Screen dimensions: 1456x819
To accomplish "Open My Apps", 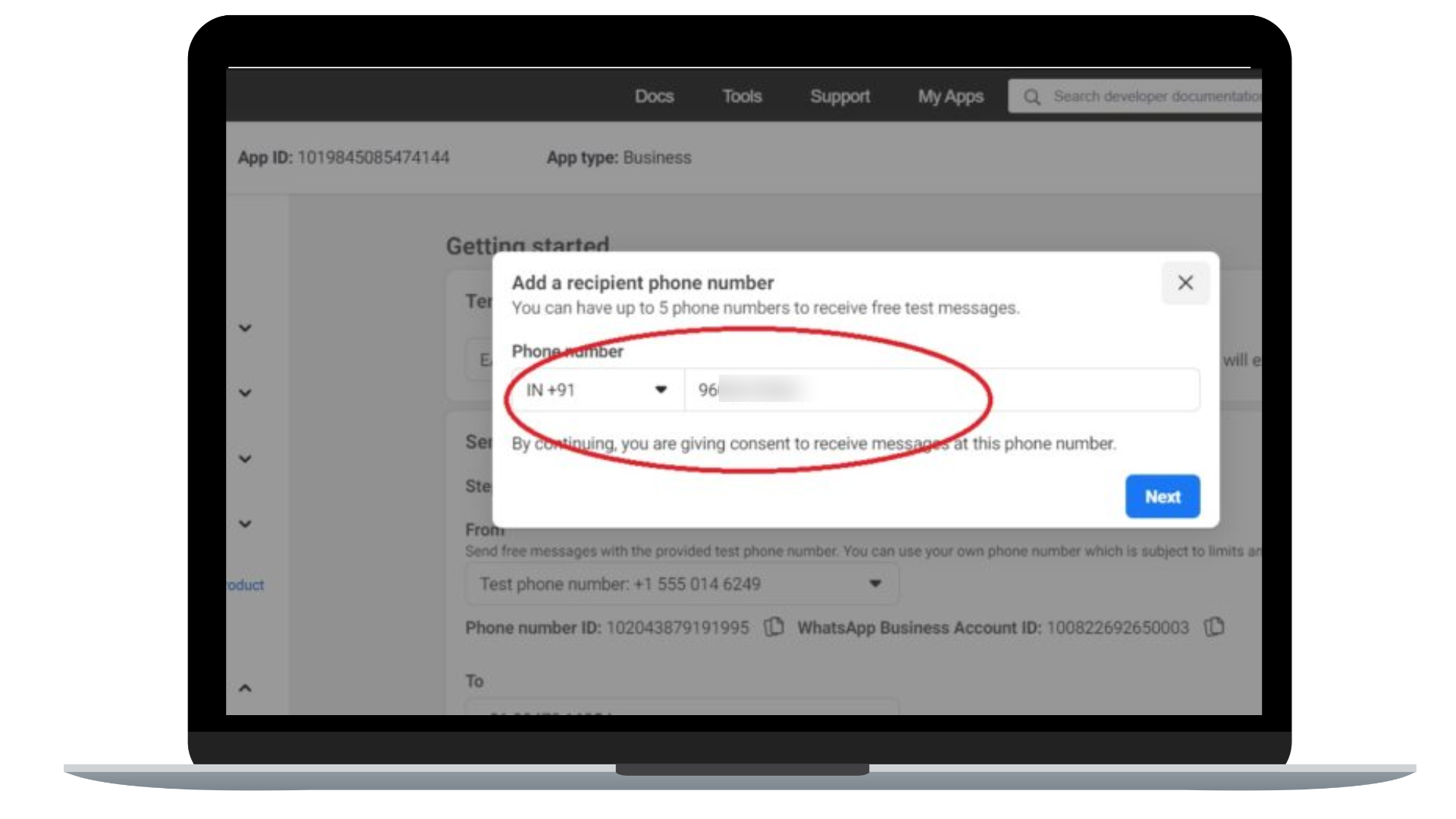I will (949, 96).
